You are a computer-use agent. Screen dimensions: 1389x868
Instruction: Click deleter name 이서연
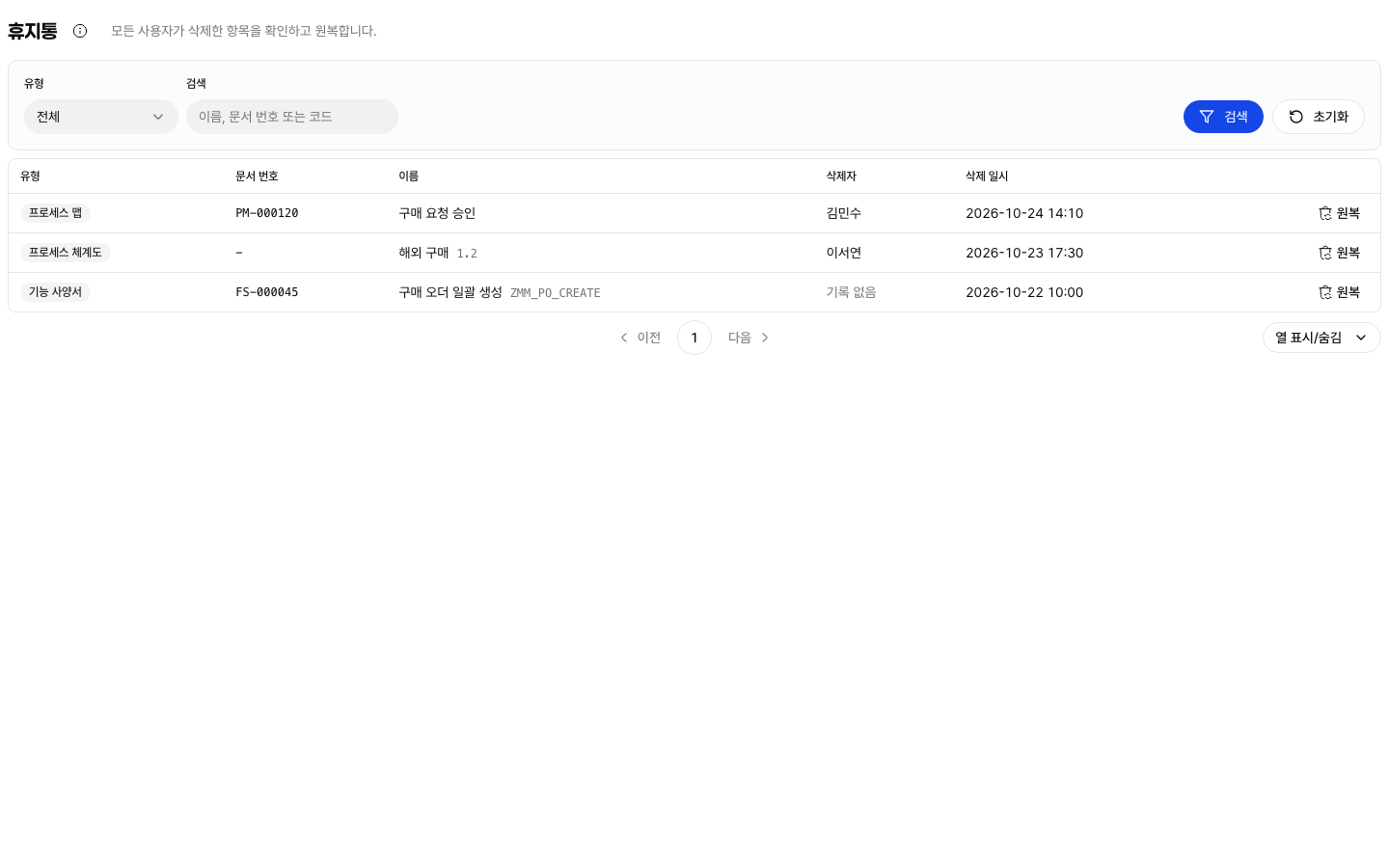pos(844,253)
